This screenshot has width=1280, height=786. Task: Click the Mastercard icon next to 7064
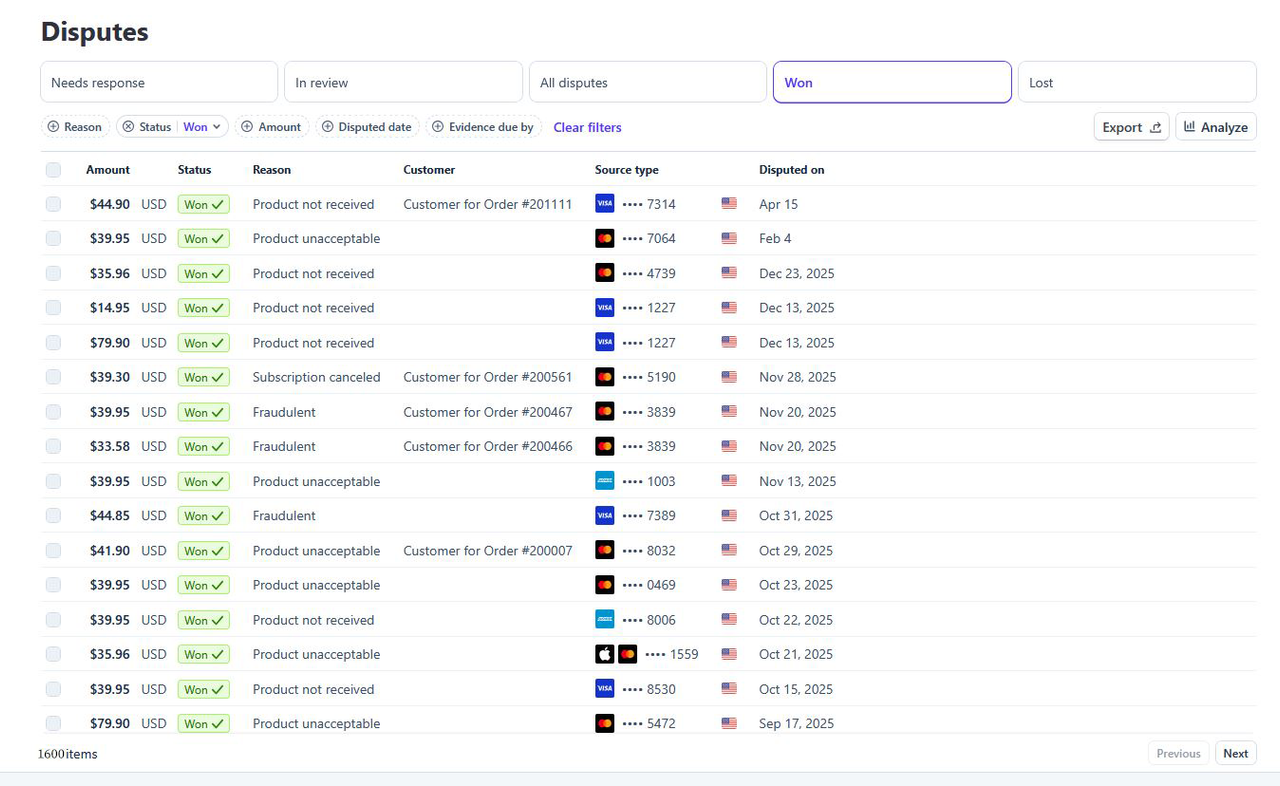(604, 238)
